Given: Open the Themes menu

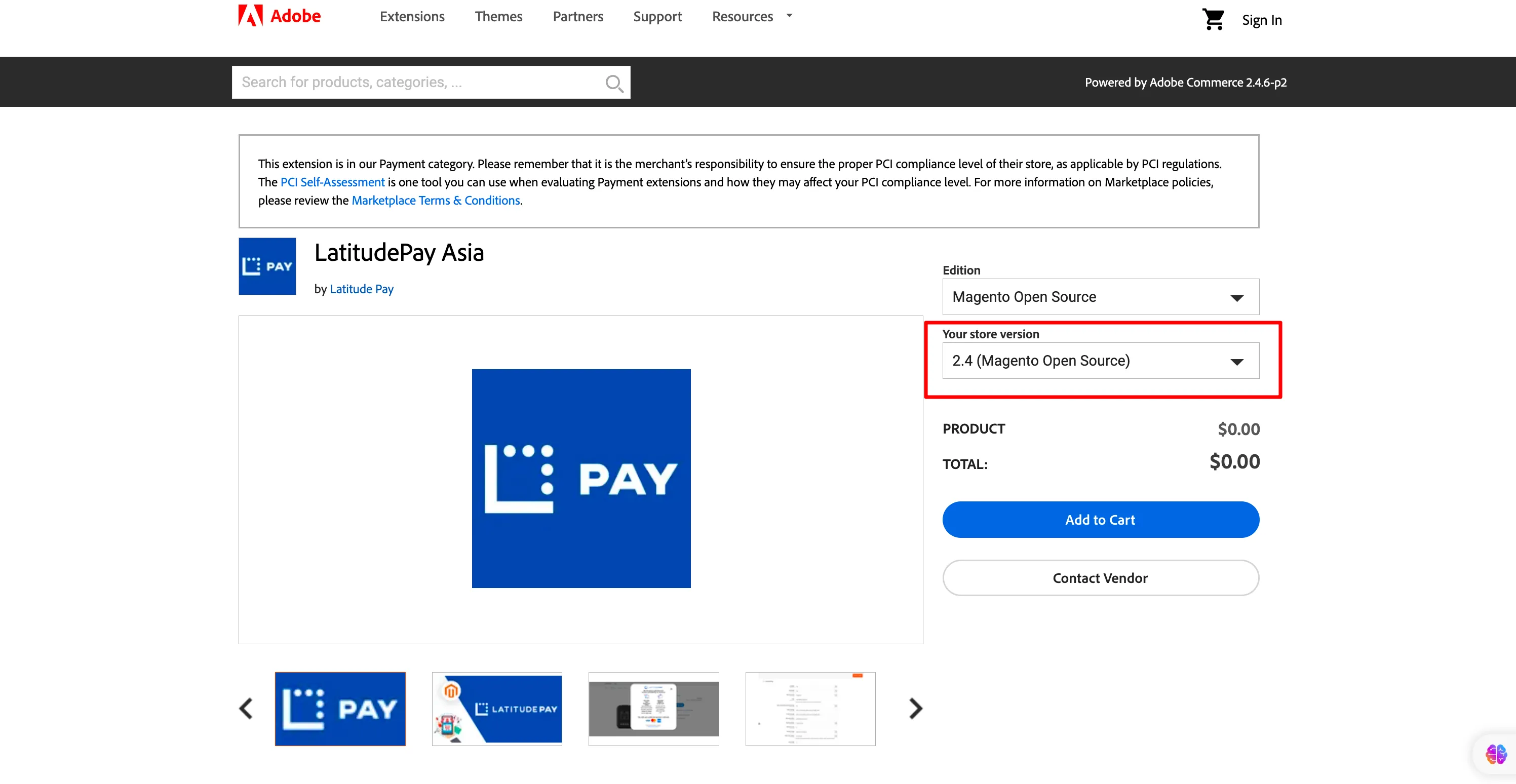Looking at the screenshot, I should 498,17.
